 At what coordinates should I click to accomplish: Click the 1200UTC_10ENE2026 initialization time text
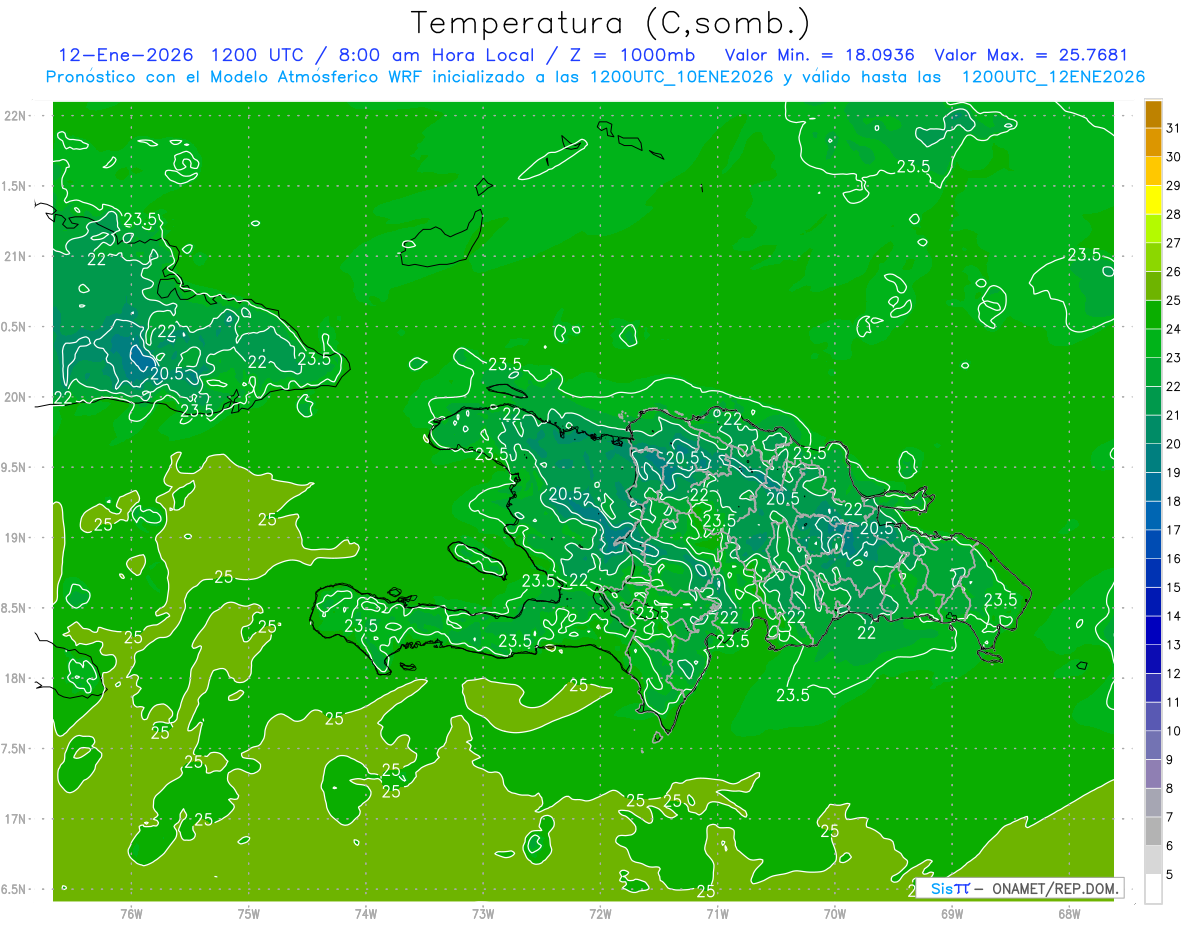682,77
